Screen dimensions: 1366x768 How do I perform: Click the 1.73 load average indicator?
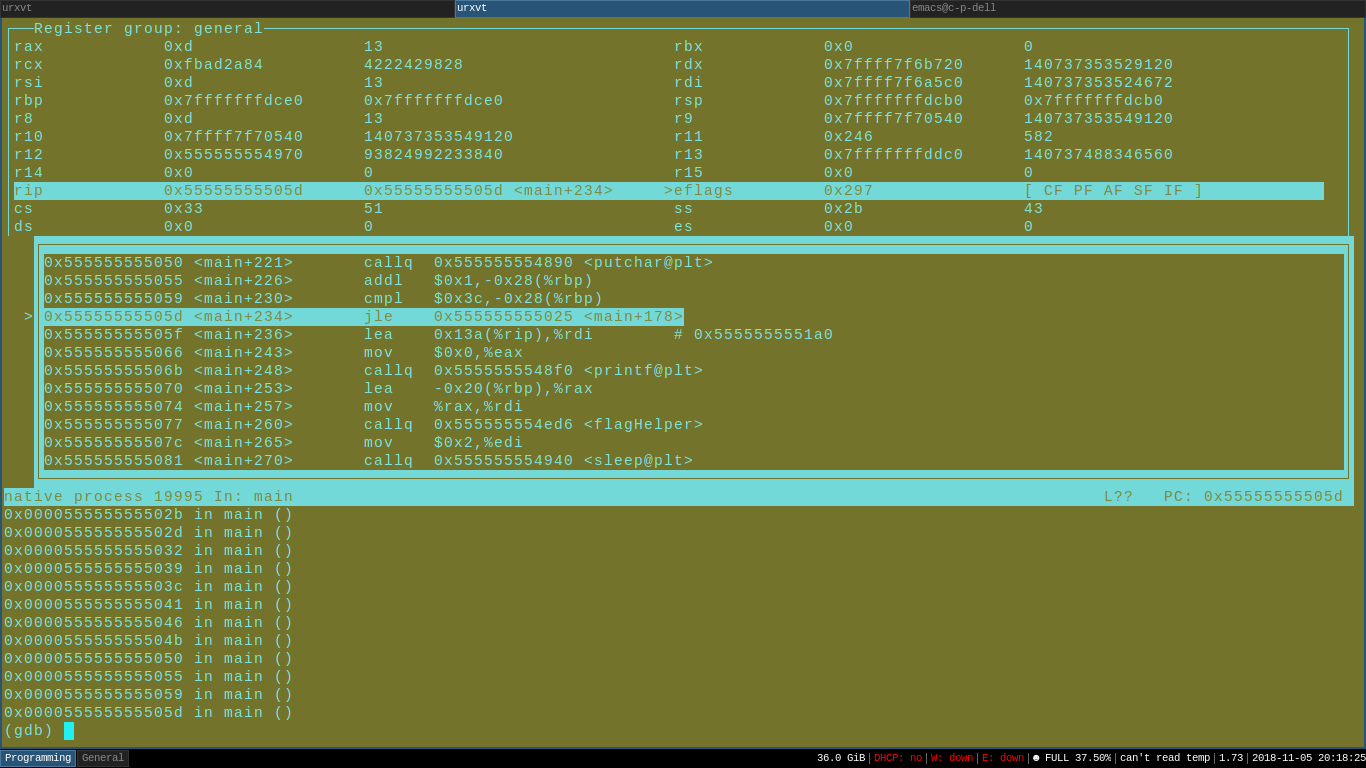click(1230, 758)
